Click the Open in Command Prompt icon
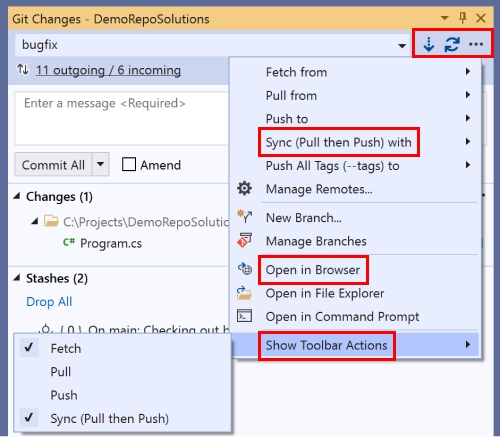This screenshot has height=437, width=500. 244,316
